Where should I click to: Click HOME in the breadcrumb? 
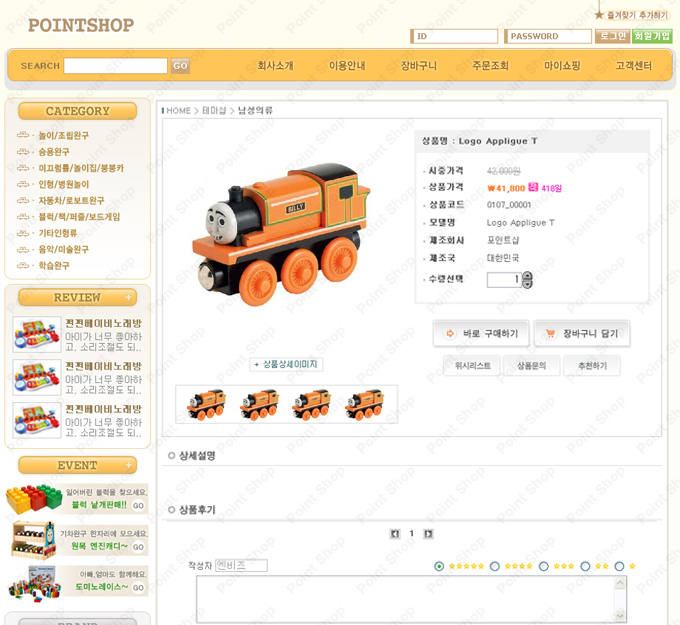[179, 111]
